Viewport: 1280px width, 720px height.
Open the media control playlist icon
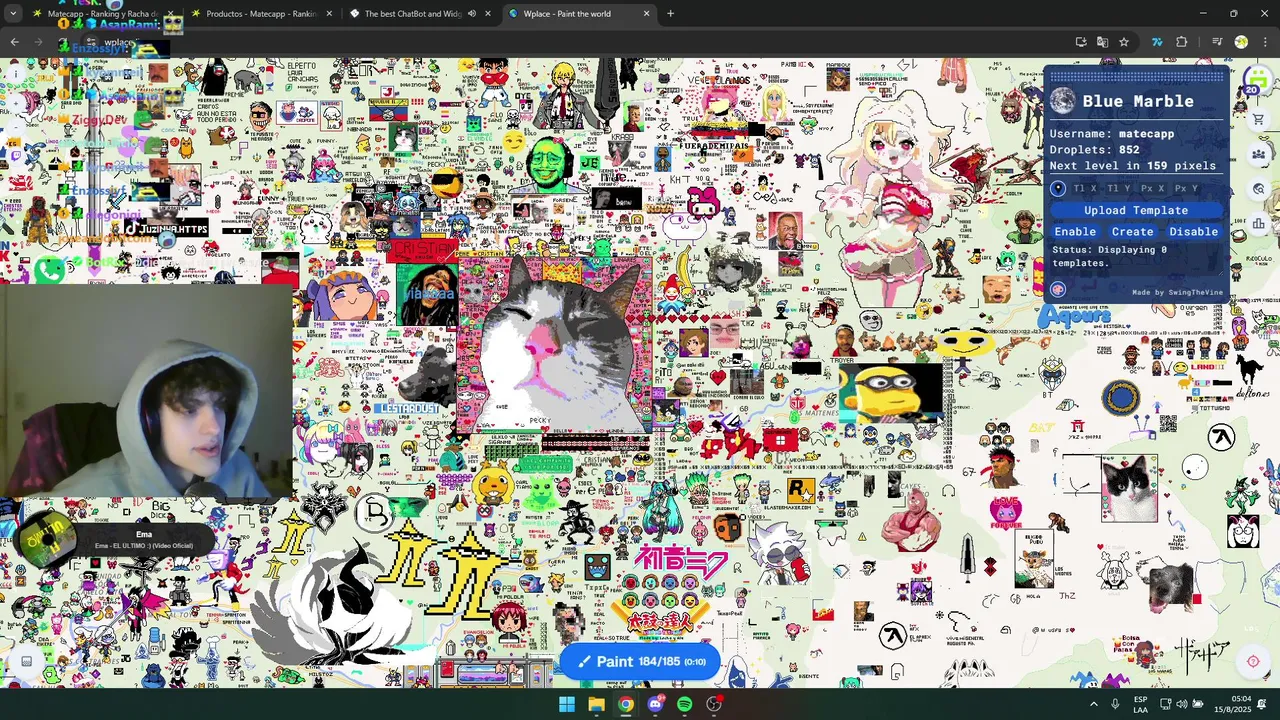point(1217,42)
